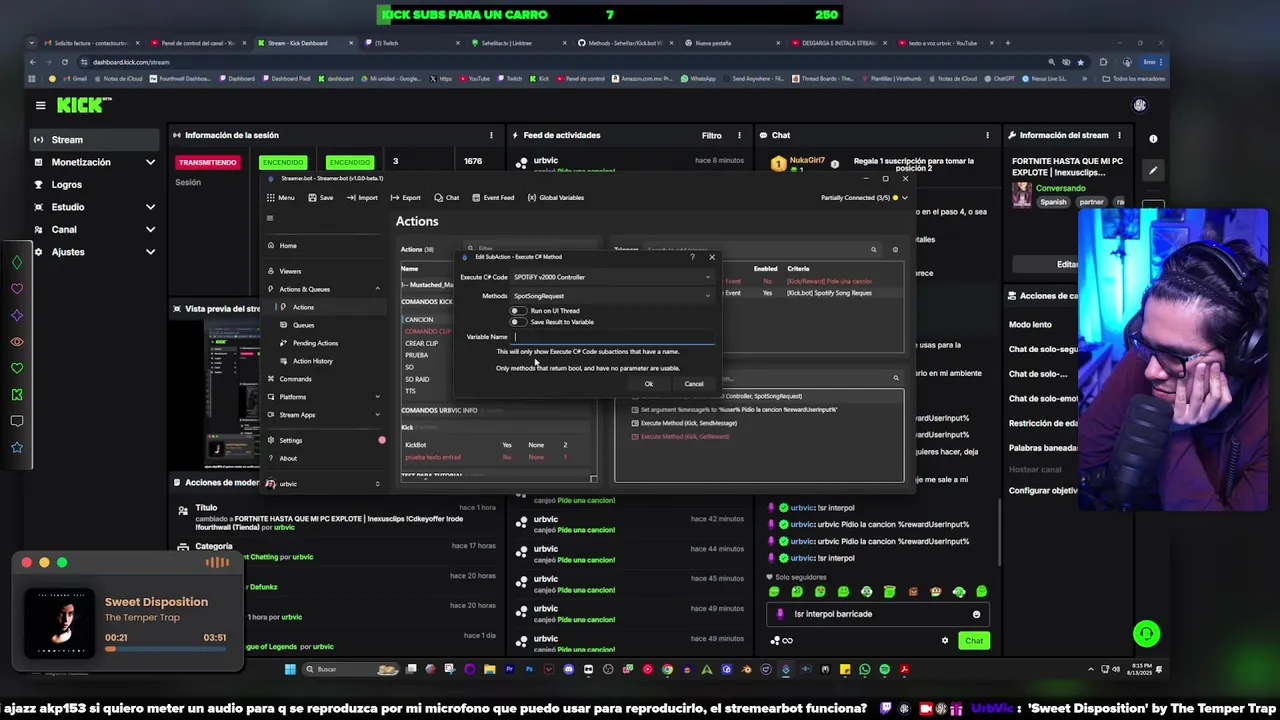The height and width of the screenshot is (720, 1280).
Task: Click Spotify icon in Windows taskbar
Action: click(x=884, y=669)
